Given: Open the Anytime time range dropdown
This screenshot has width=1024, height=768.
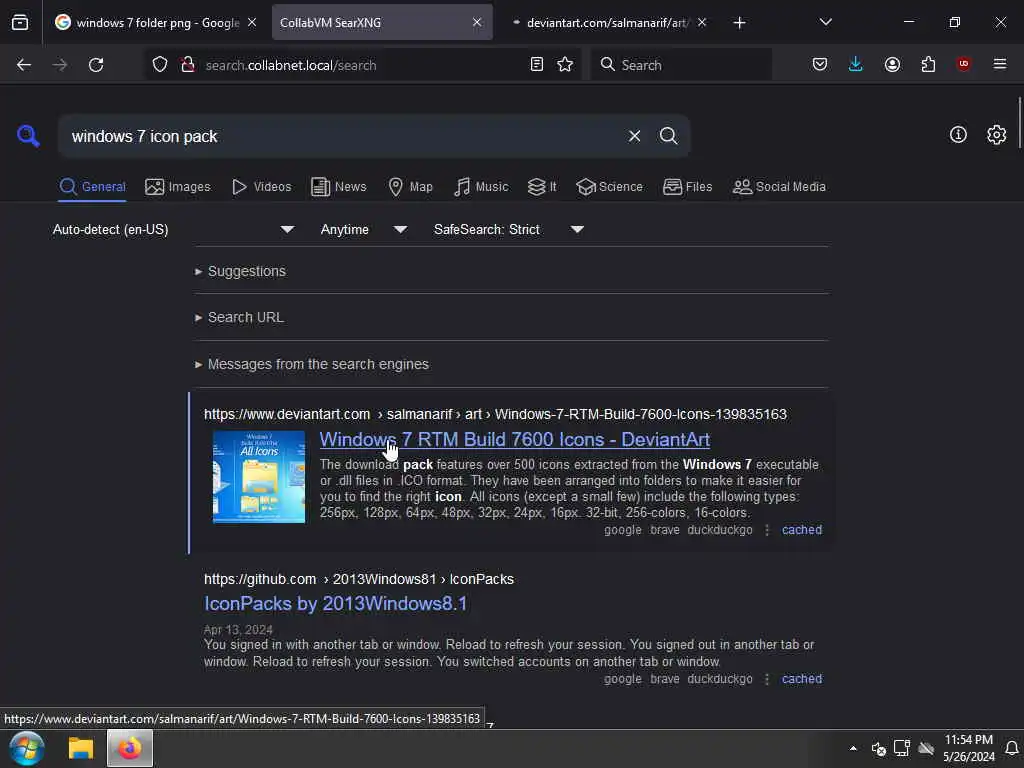Looking at the screenshot, I should (x=364, y=230).
